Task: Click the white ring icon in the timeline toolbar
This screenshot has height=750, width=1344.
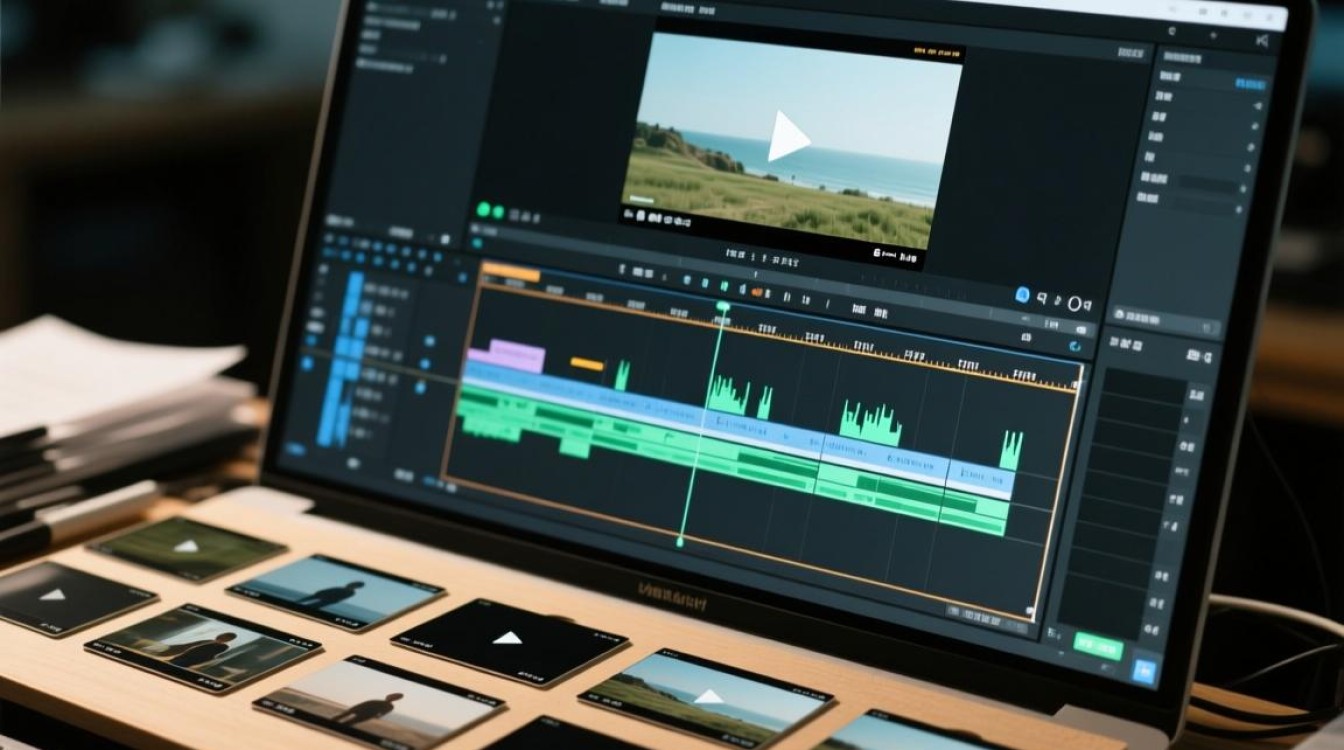Action: 1076,303
